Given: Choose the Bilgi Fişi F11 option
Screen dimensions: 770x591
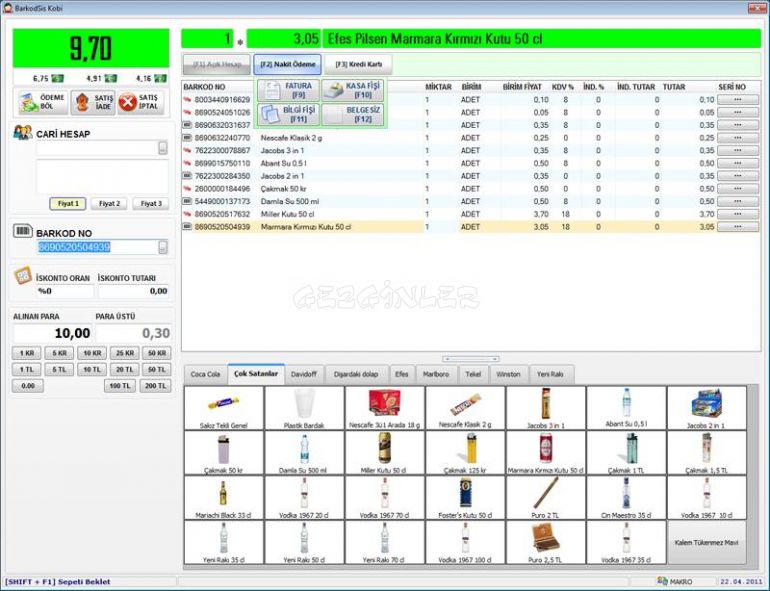Looking at the screenshot, I should click(x=288, y=114).
